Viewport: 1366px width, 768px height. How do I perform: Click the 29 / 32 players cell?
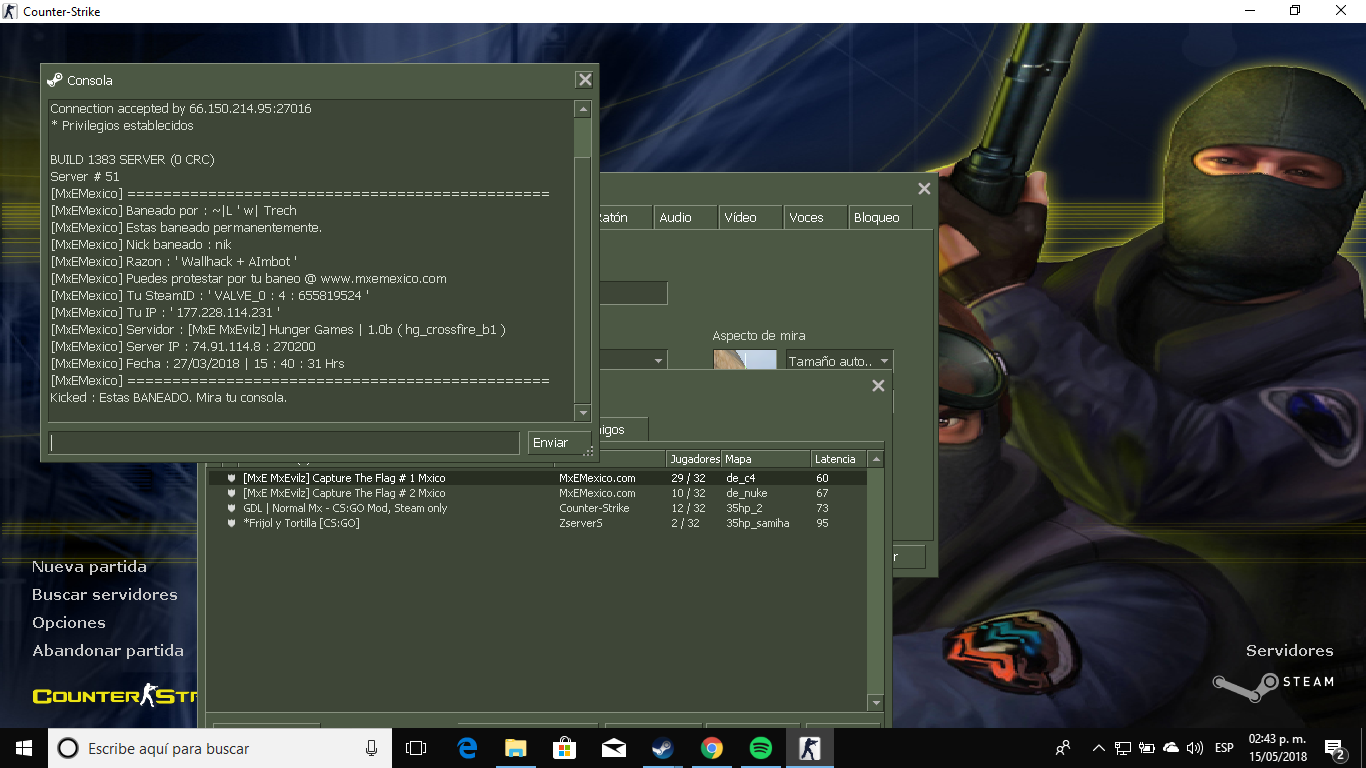(x=688, y=478)
